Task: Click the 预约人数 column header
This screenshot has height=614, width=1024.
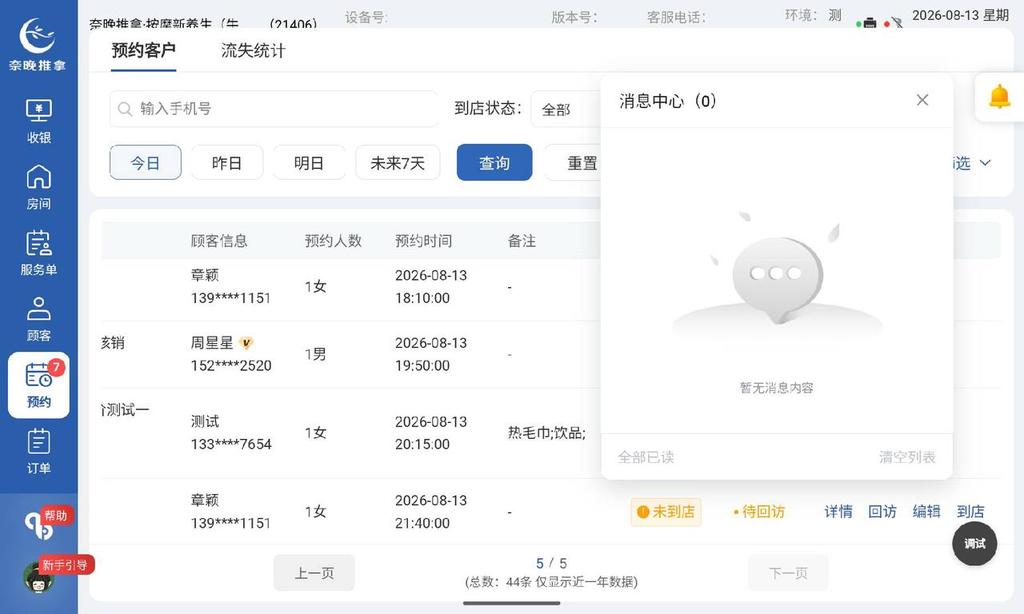Action: click(333, 241)
